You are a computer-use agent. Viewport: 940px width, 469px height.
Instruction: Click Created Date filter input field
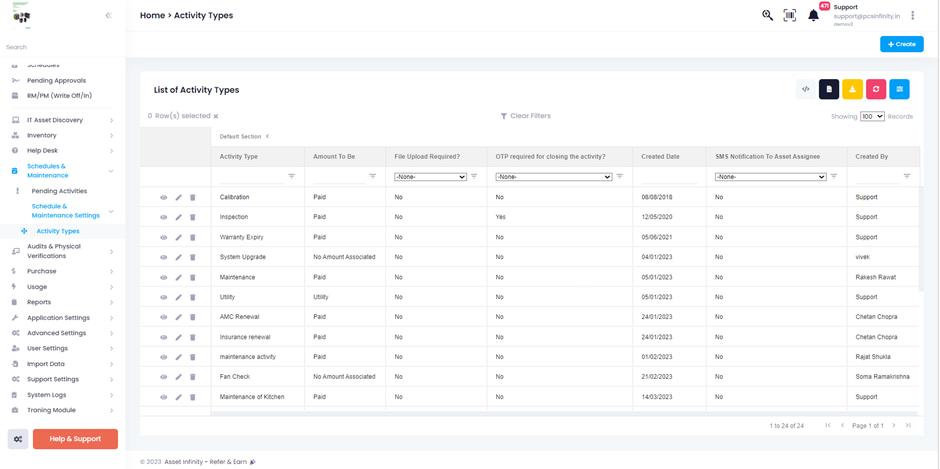pyautogui.click(x=670, y=177)
